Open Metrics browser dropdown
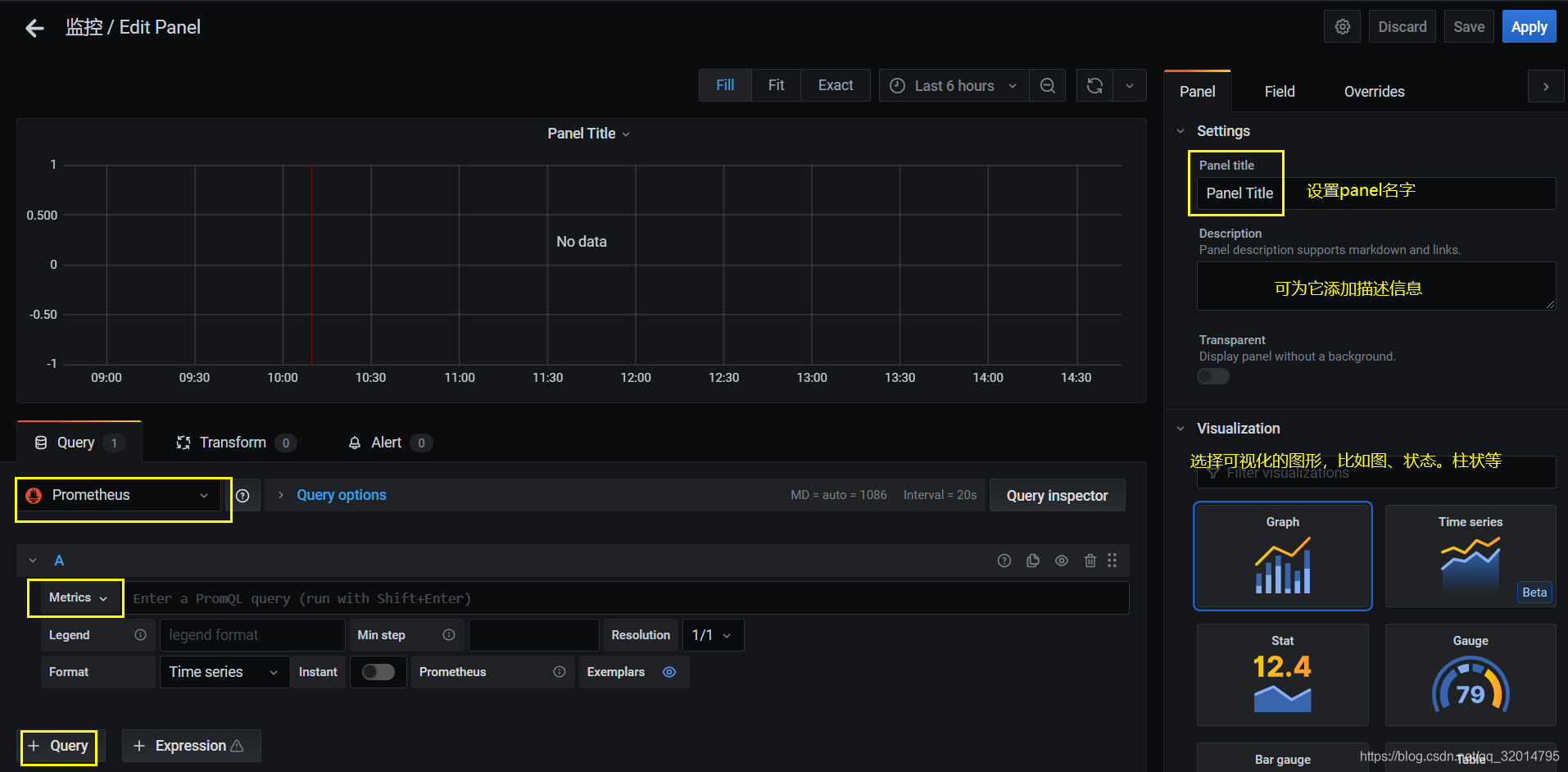The height and width of the screenshot is (772, 1568). pos(78,598)
